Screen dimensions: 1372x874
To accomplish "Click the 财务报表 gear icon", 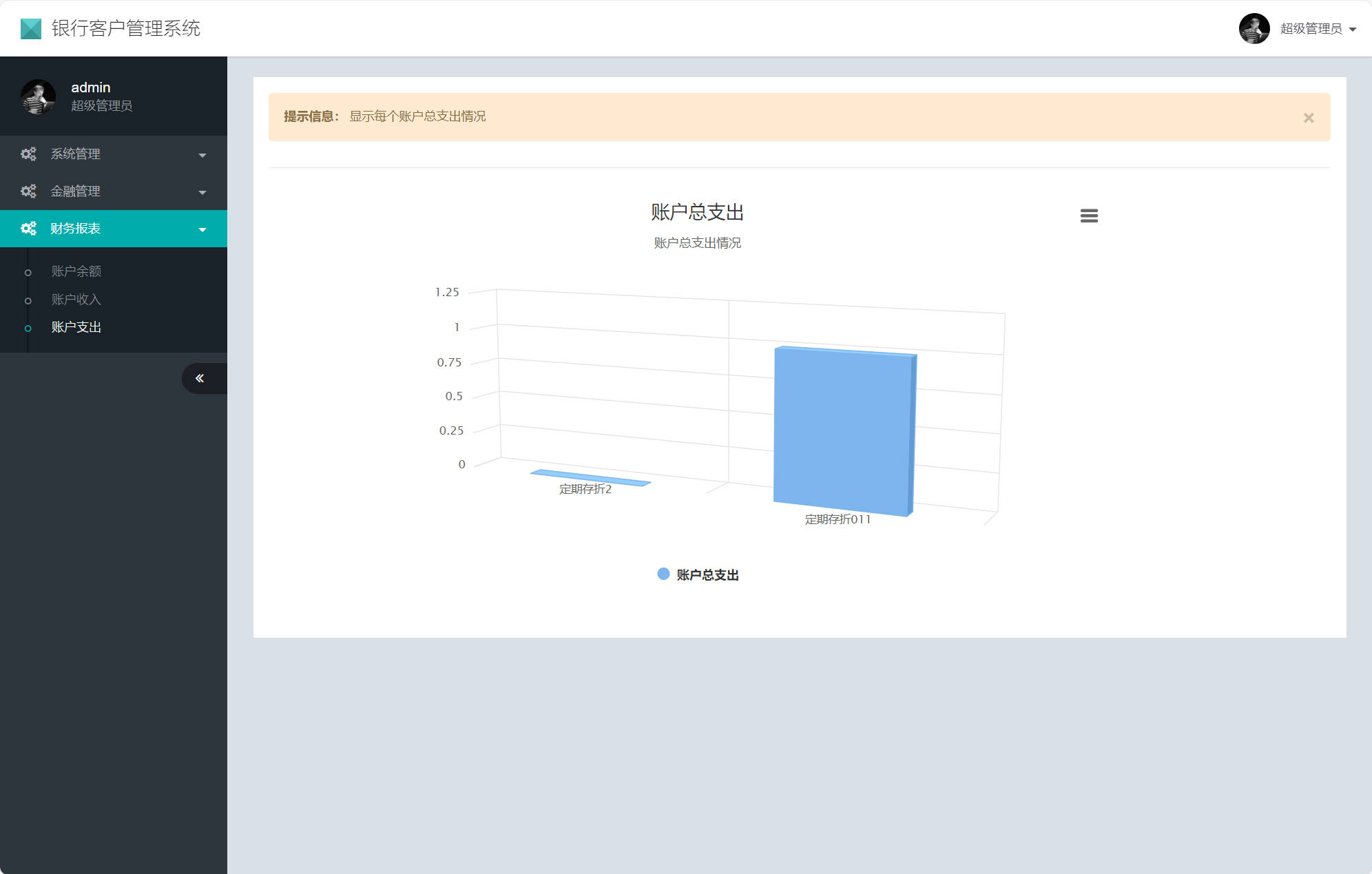I will 28,228.
